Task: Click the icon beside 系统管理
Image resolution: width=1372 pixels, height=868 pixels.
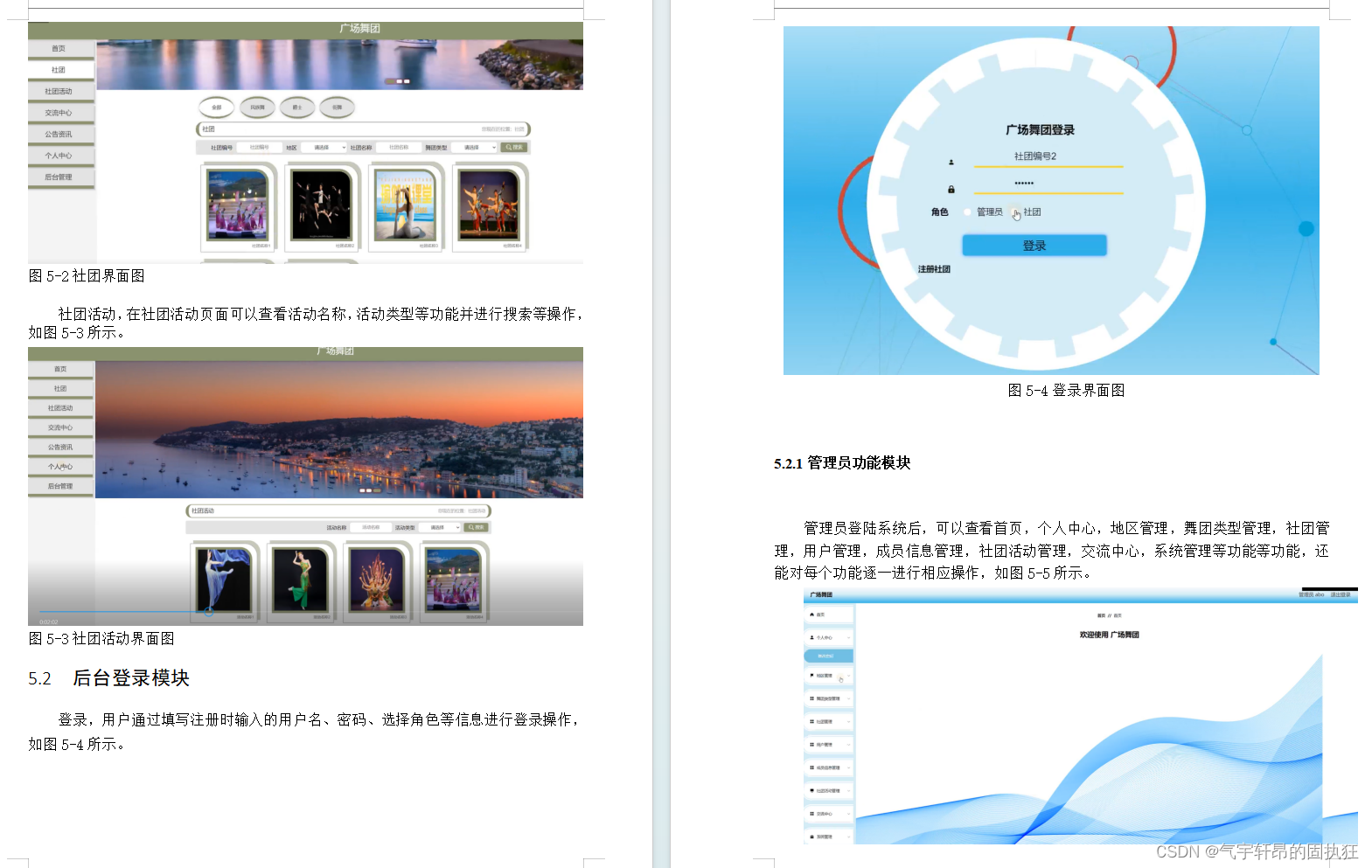Action: tap(811, 837)
